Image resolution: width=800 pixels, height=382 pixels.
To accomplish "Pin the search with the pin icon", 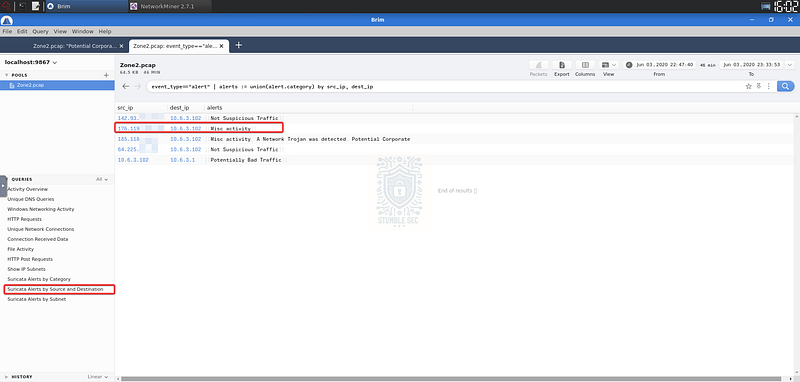I will 759,86.
